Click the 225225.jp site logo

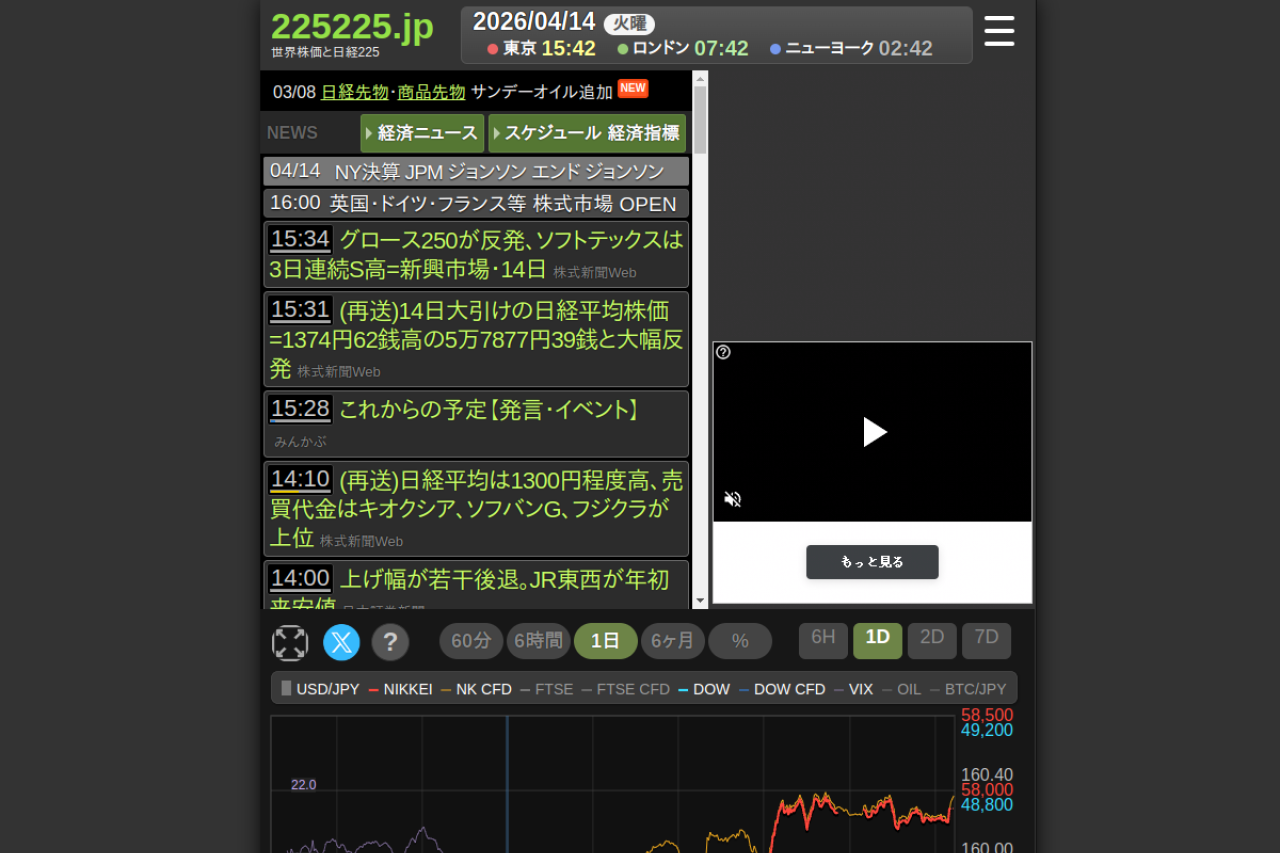(x=351, y=28)
